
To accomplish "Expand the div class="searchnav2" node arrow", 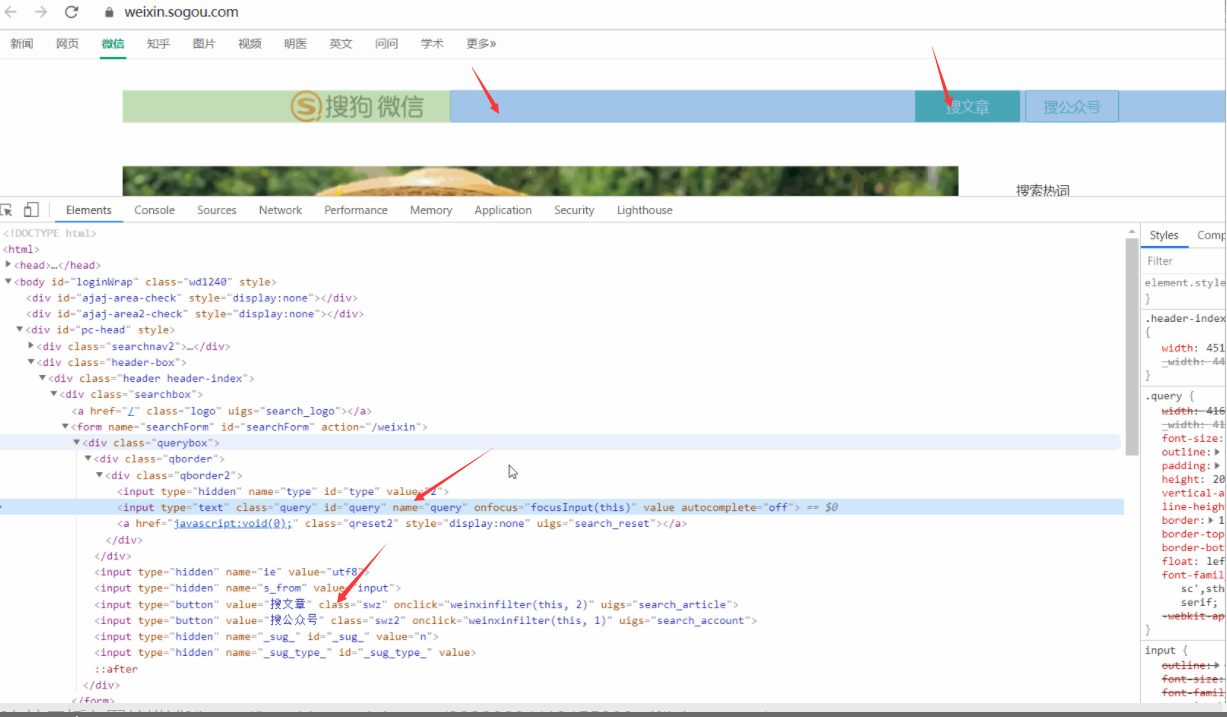I will pos(32,346).
